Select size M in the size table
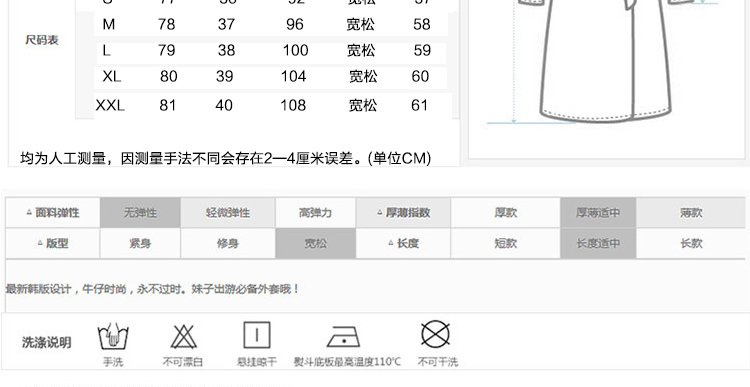 (109, 24)
